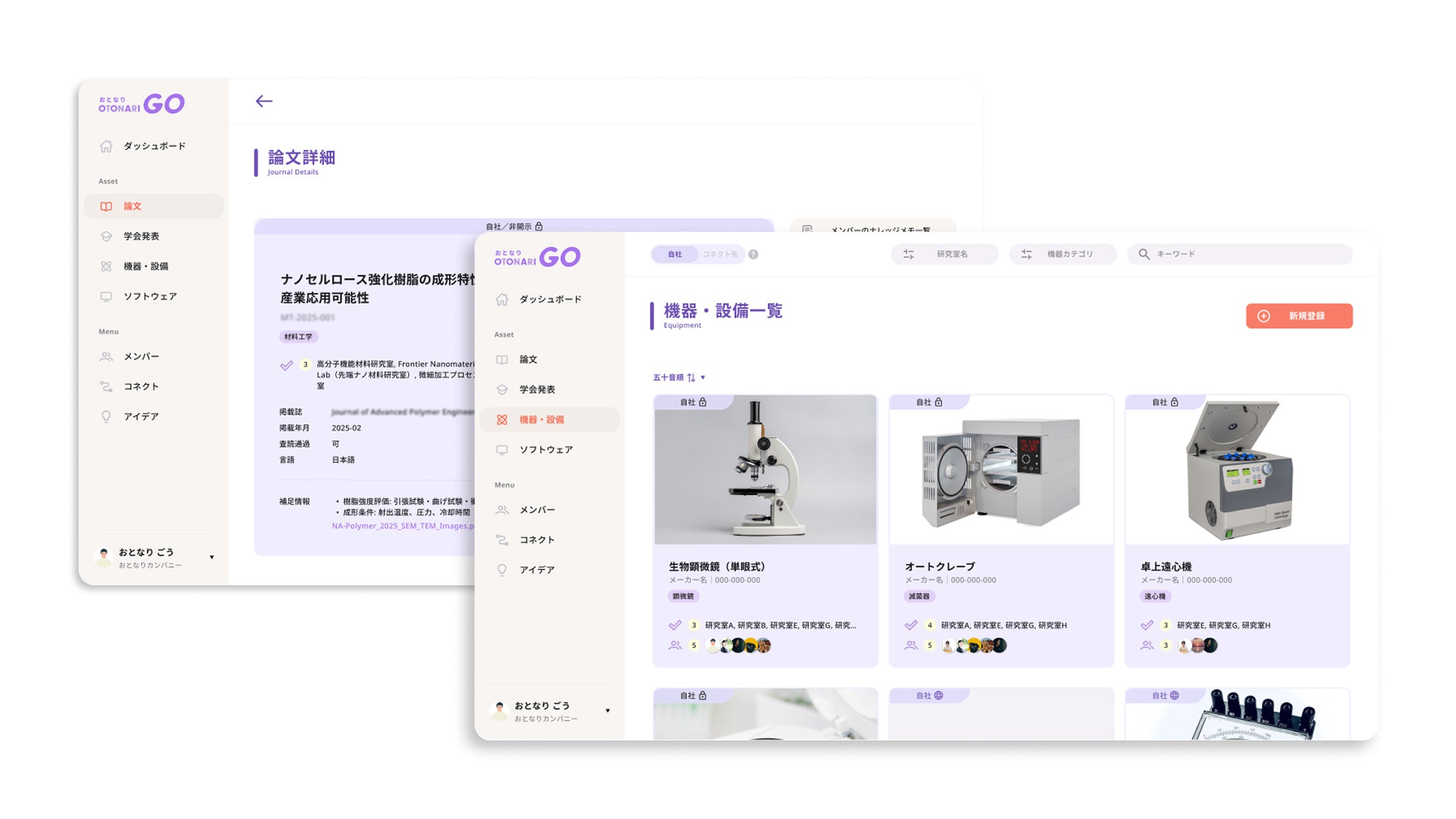
Task: Click 学会発表 in back window sidebar
Action: click(141, 236)
